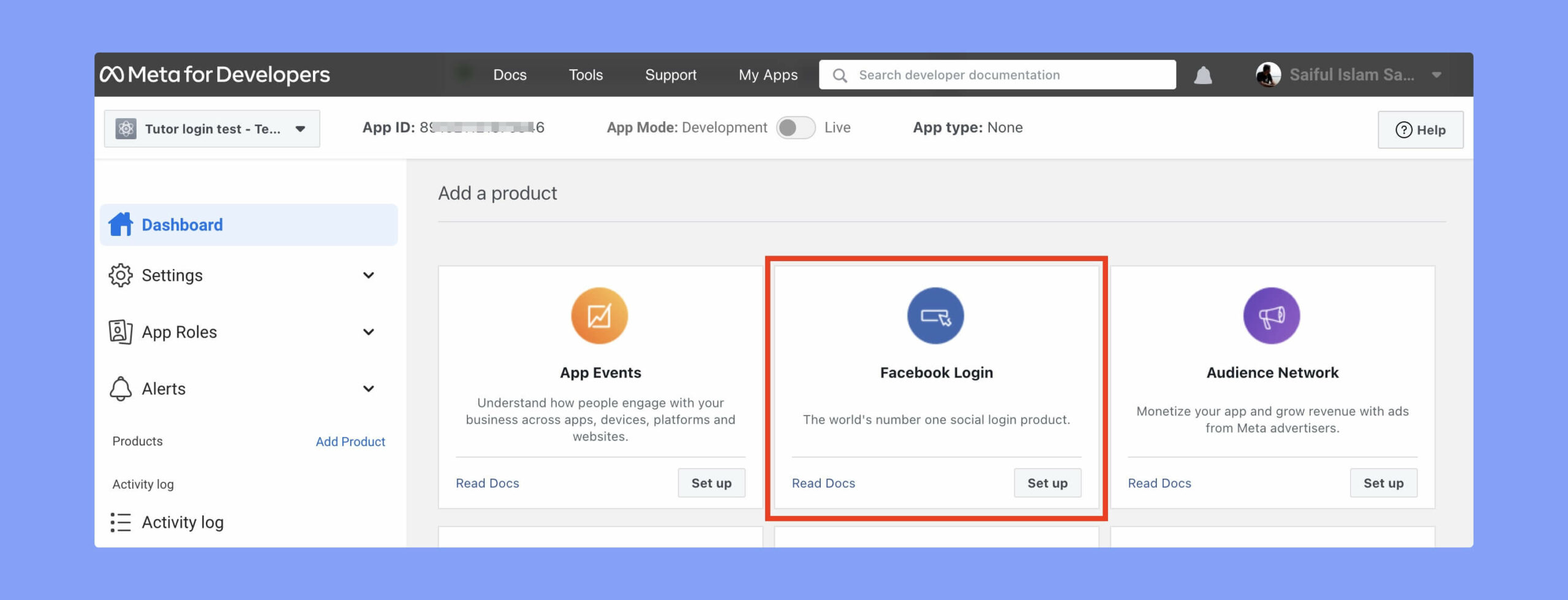
Task: Toggle App Mode from Development to Live
Action: [x=796, y=127]
